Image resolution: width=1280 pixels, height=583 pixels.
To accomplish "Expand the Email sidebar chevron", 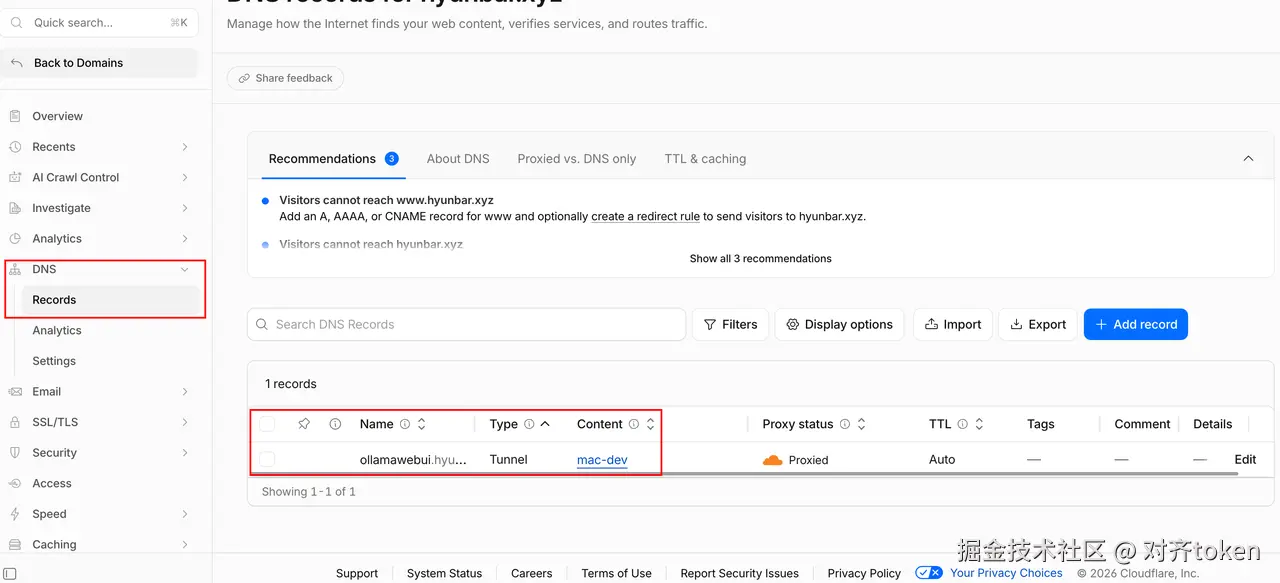I will 185,392.
